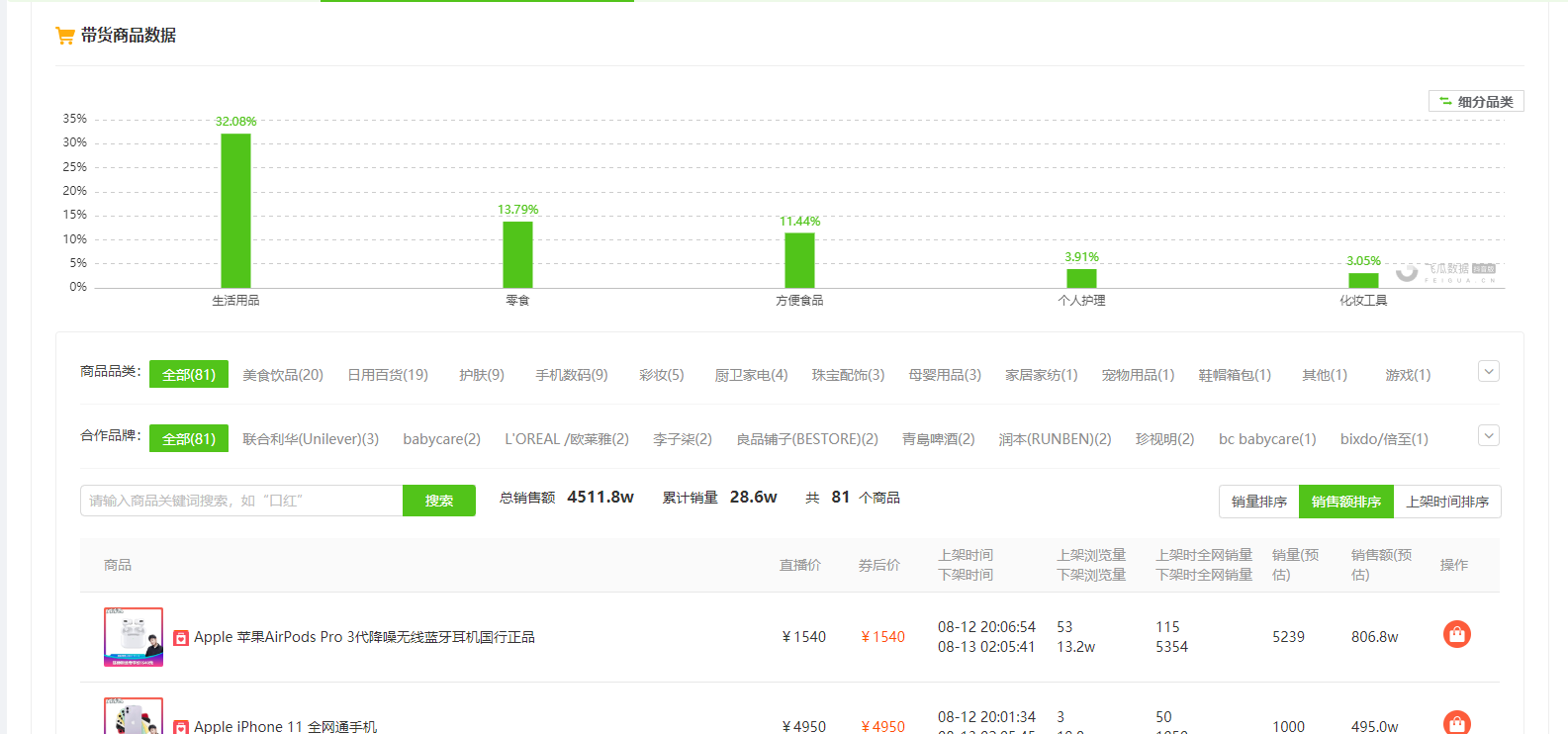Click the 零食 13.79% chart bar
The image size is (1568, 734).
[517, 254]
